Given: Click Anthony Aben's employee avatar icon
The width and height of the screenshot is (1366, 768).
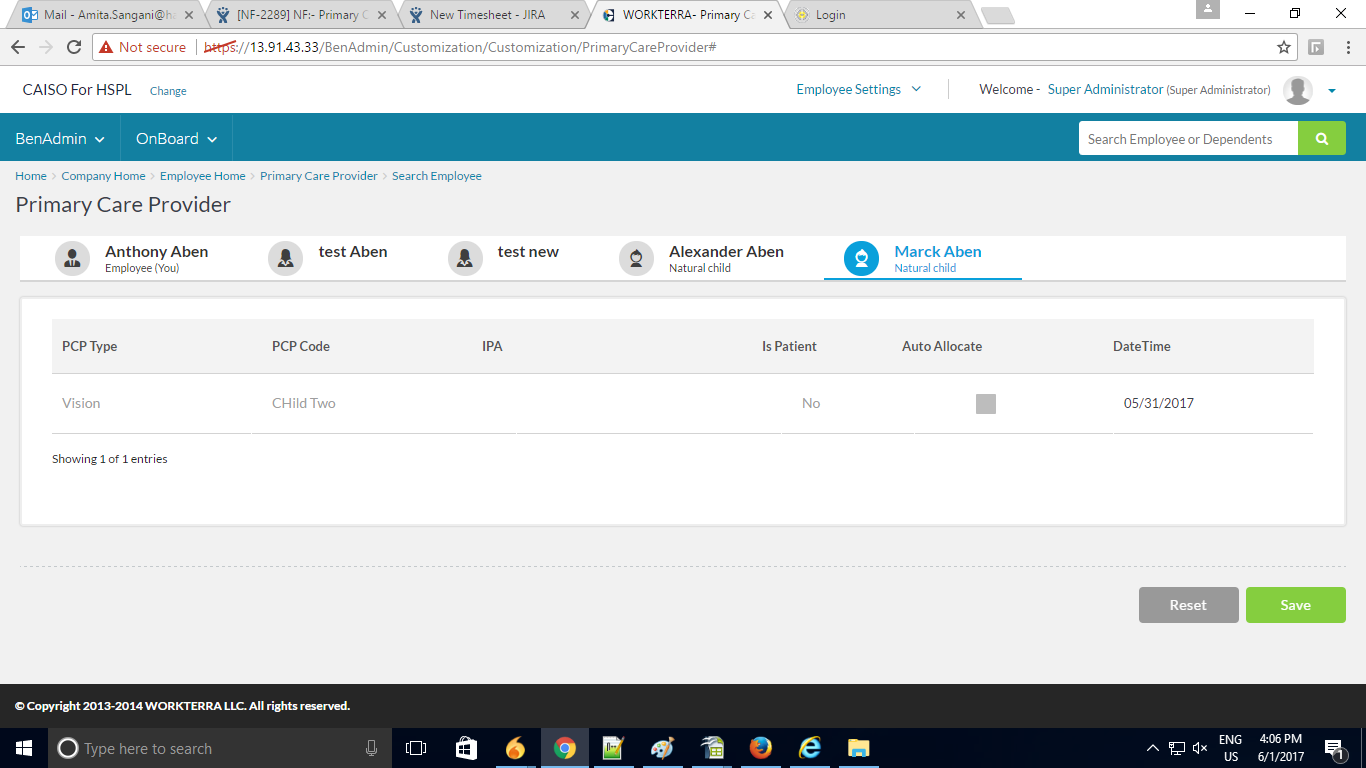Looking at the screenshot, I should point(72,258).
